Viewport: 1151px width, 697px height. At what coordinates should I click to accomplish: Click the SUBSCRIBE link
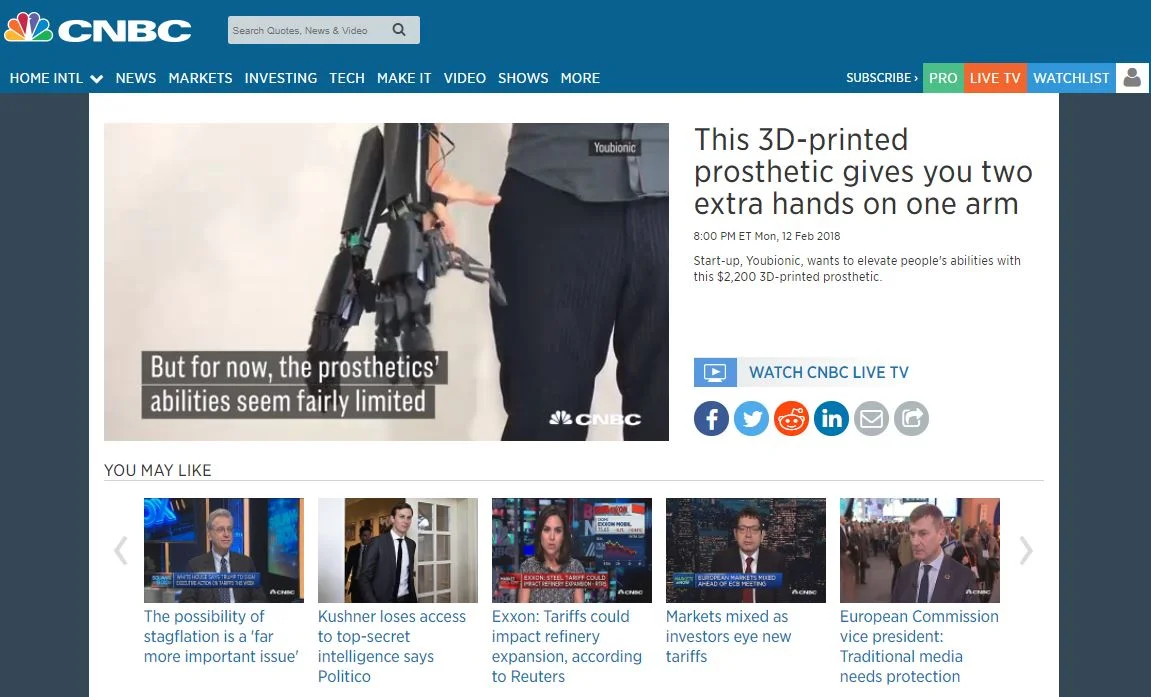(x=882, y=78)
